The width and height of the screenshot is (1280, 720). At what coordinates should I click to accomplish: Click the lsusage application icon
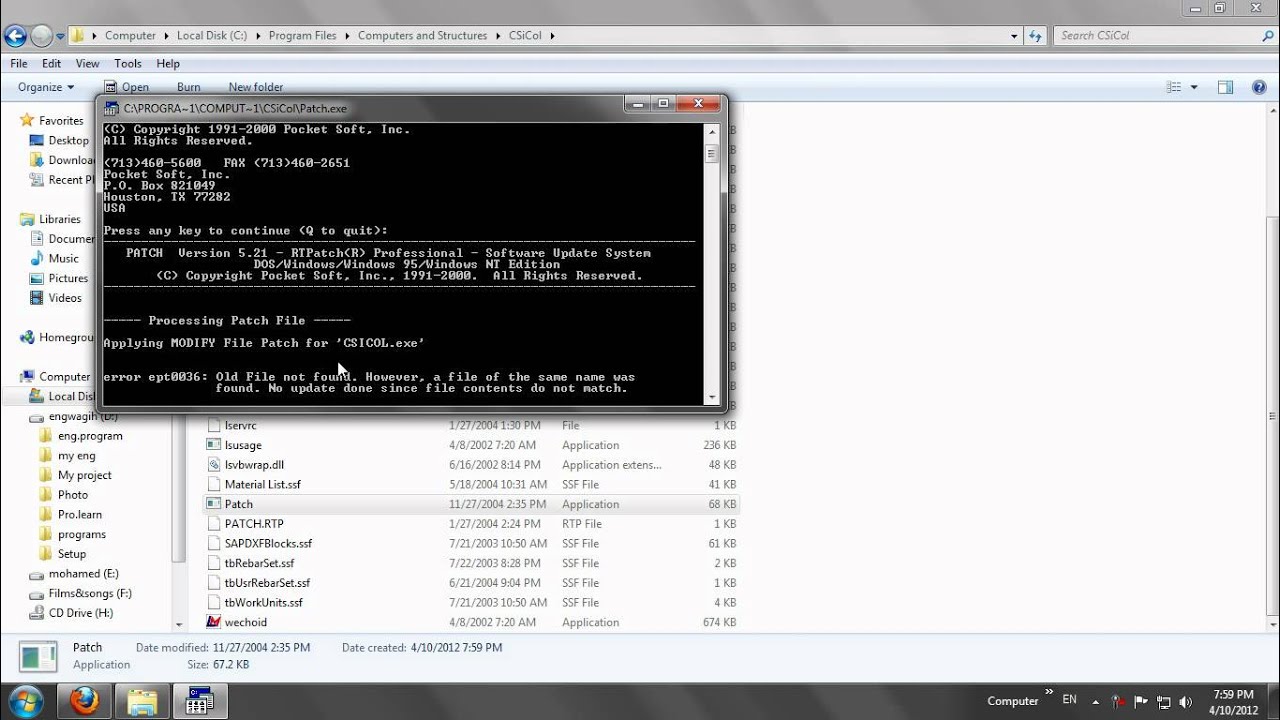(x=213, y=445)
